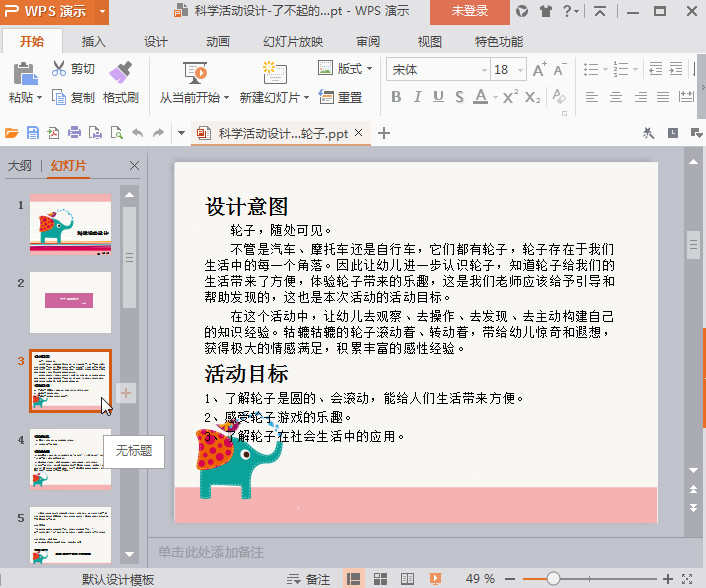Close the 科学活动设计...轮子.ppt document tab
This screenshot has width=706, height=588.
click(x=358, y=132)
